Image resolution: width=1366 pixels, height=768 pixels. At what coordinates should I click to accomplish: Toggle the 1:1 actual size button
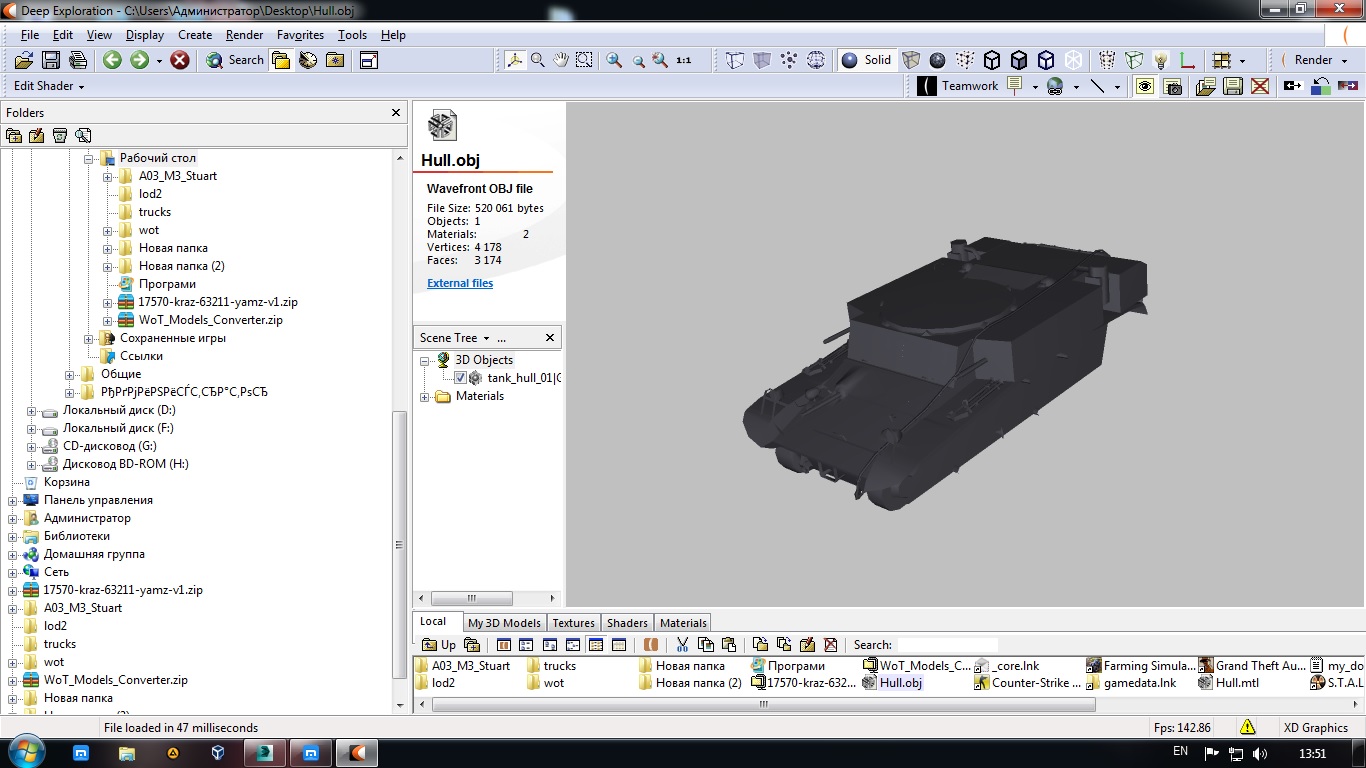coord(684,60)
